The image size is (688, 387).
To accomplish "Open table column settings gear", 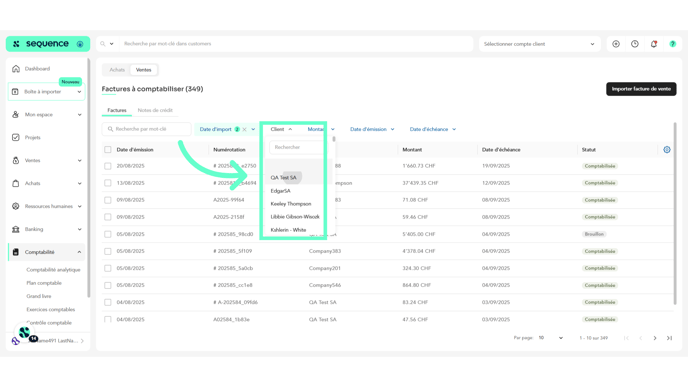I will (x=667, y=150).
